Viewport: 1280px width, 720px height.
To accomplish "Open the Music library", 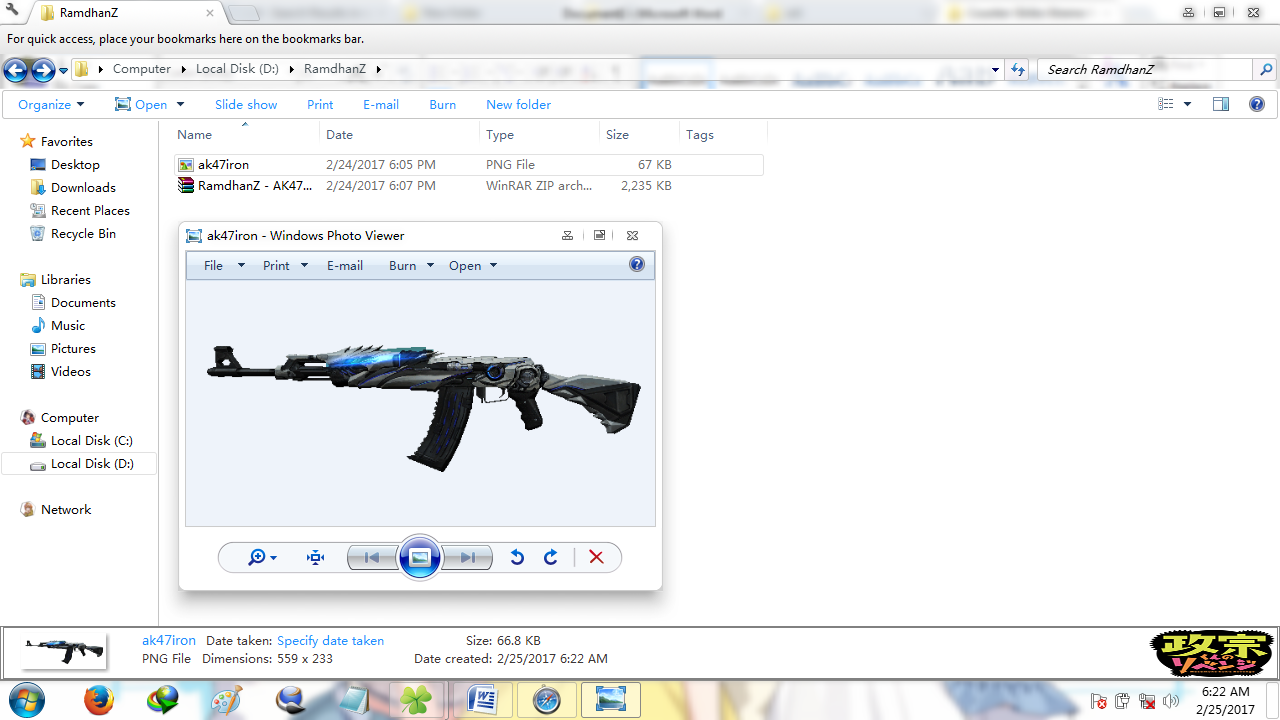I will tap(68, 326).
